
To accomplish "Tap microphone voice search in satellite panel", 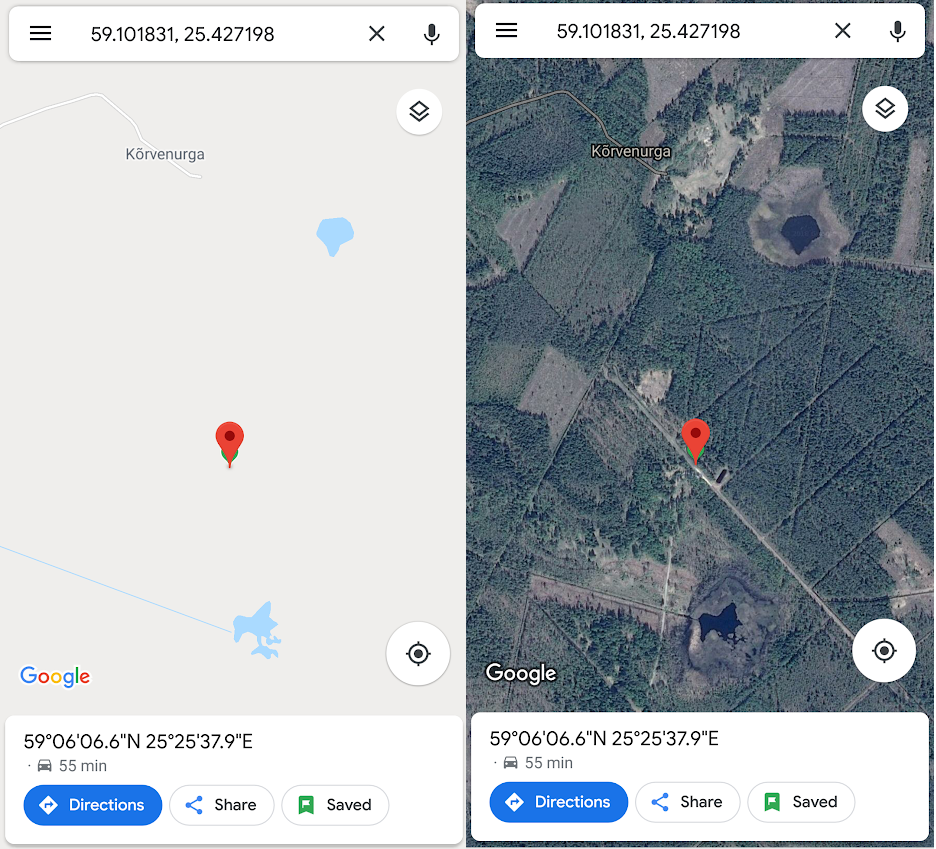I will coord(897,31).
